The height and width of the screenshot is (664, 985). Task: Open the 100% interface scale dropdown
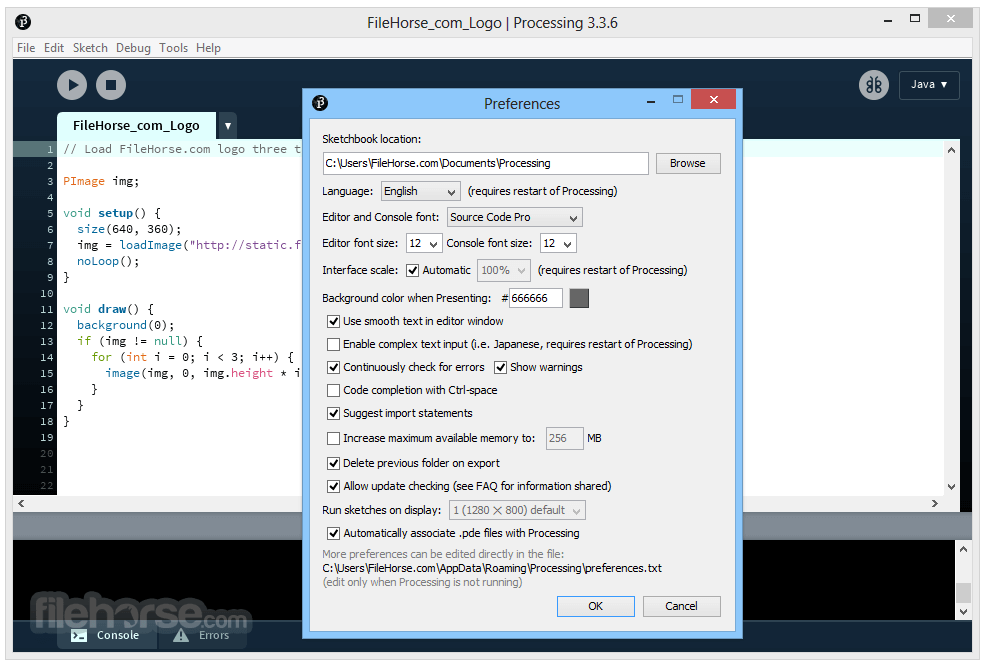point(504,270)
